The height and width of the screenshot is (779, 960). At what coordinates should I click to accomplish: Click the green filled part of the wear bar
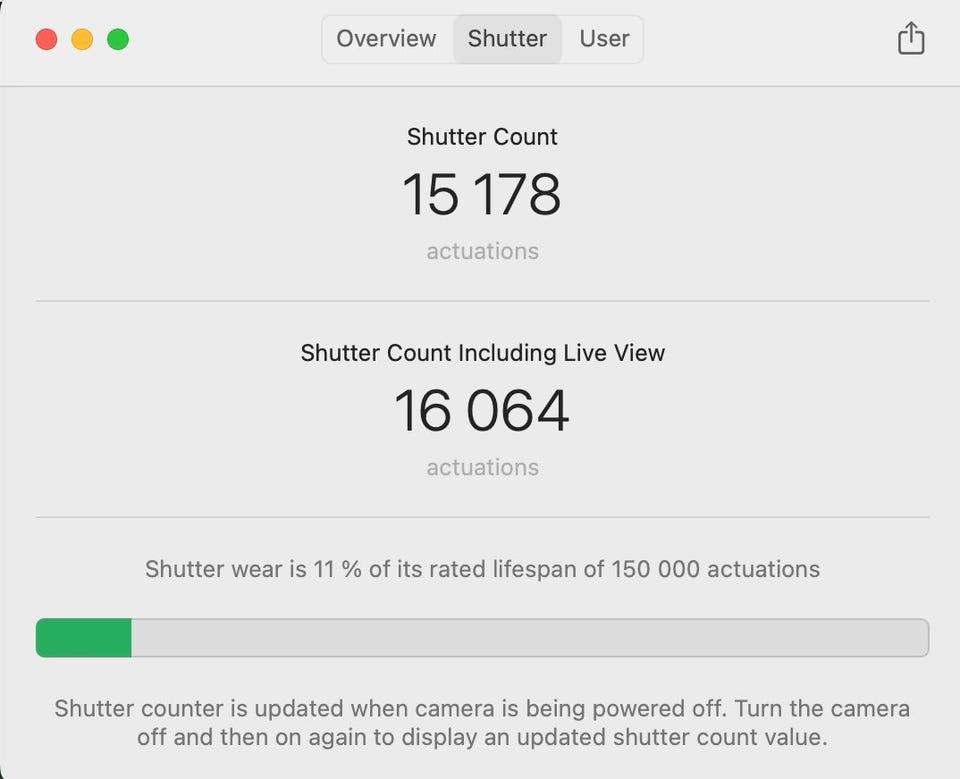point(84,638)
